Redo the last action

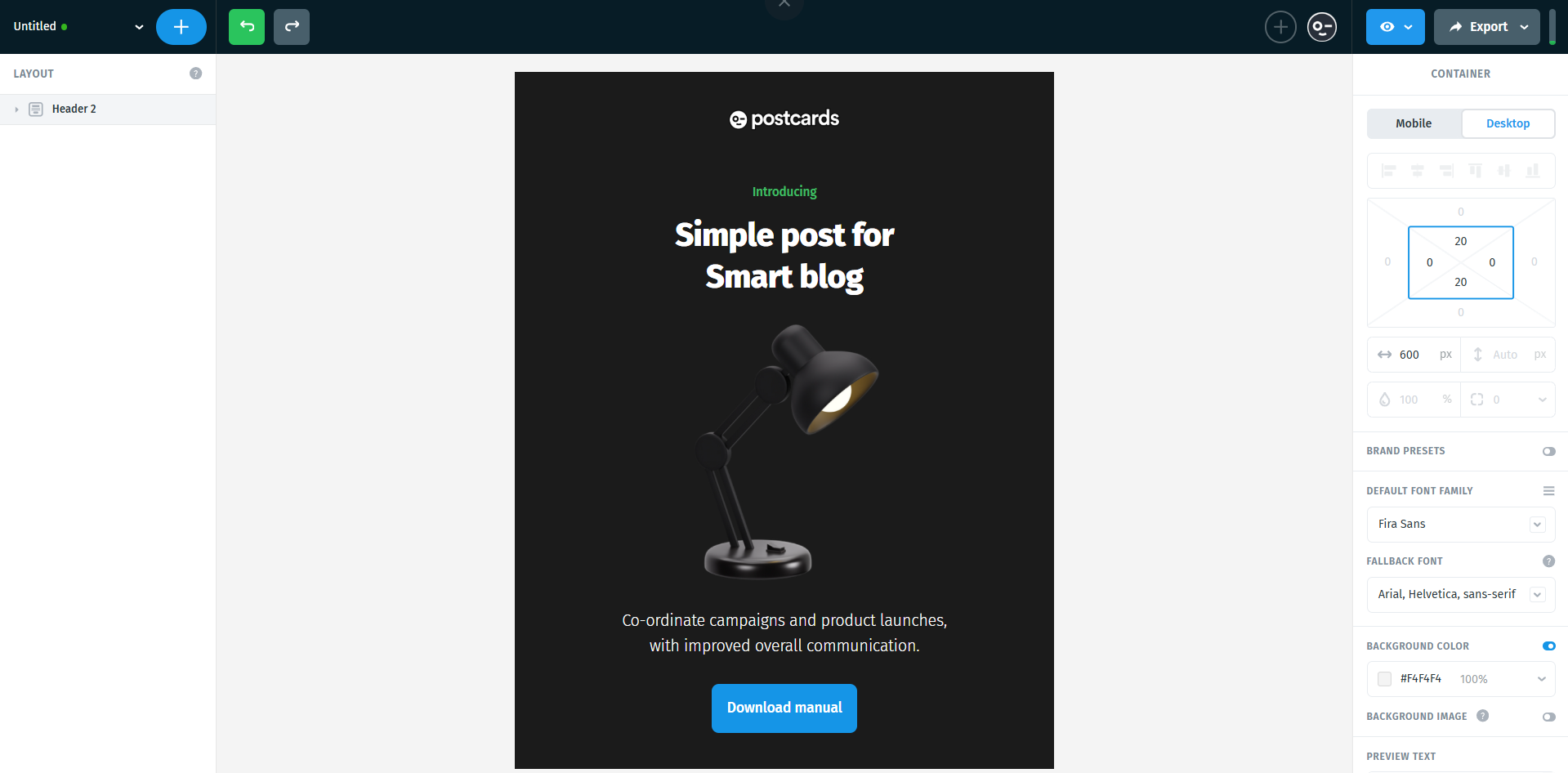tap(292, 27)
